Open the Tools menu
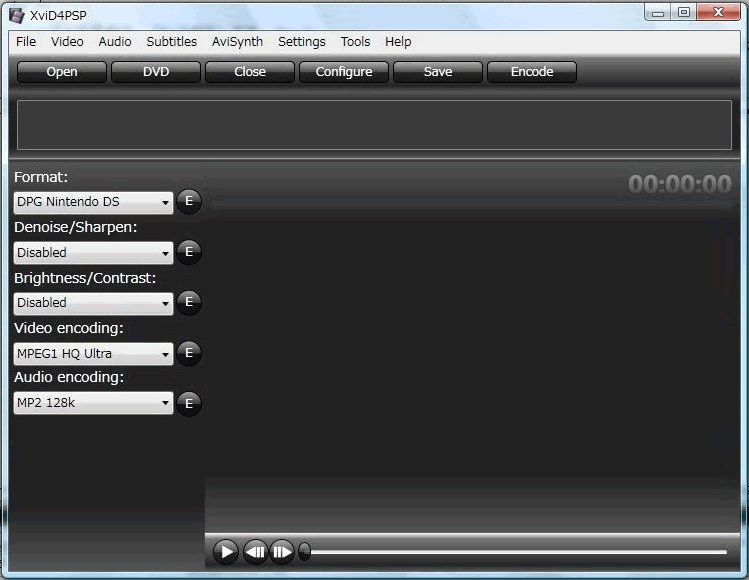 coord(355,42)
